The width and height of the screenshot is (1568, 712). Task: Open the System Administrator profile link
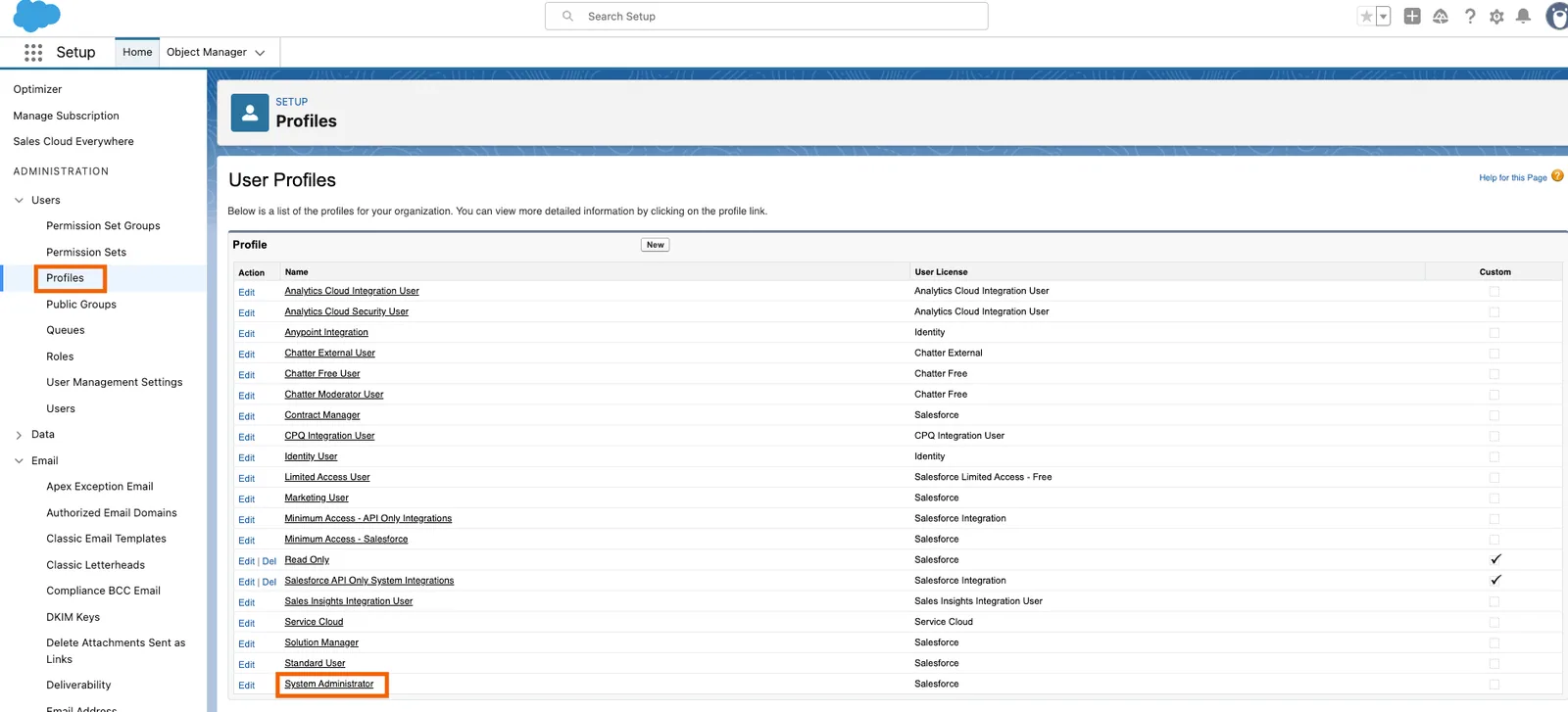tap(329, 684)
